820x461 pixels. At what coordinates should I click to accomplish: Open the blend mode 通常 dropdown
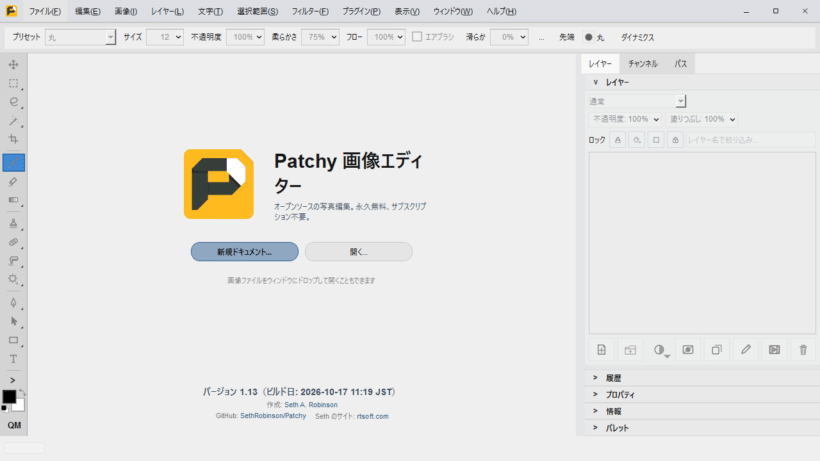pyautogui.click(x=637, y=101)
